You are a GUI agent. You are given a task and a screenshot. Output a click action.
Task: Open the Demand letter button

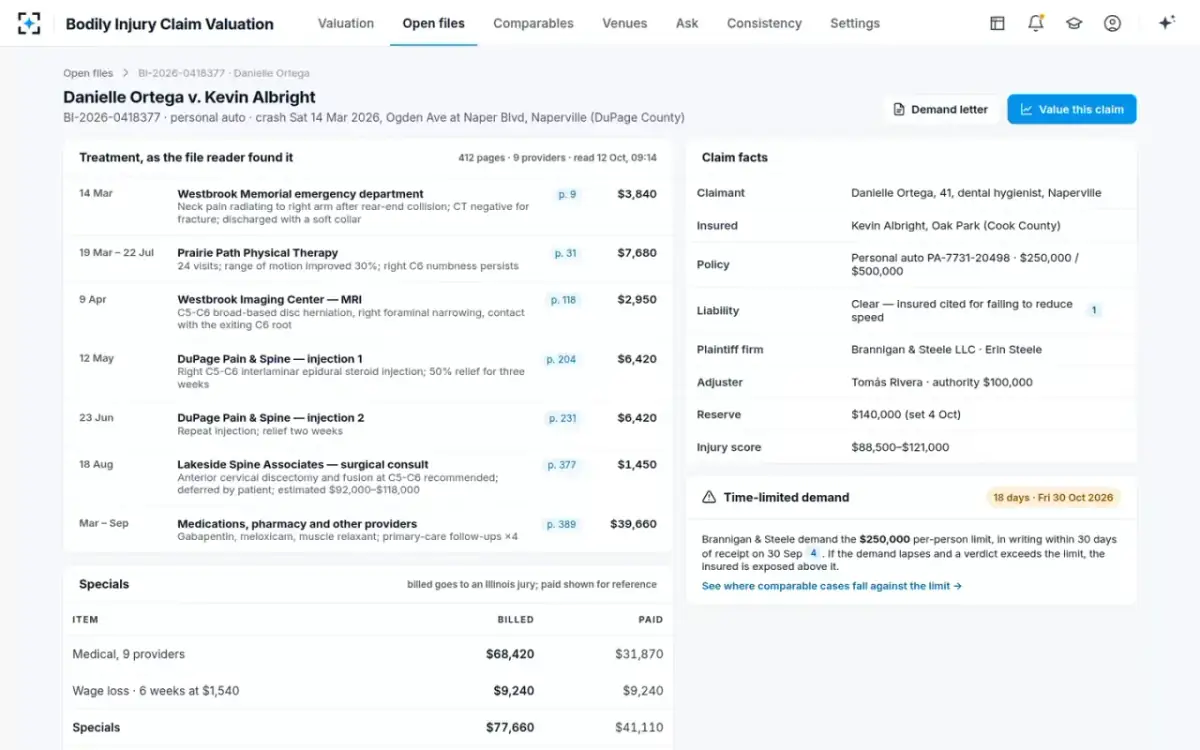(x=940, y=109)
